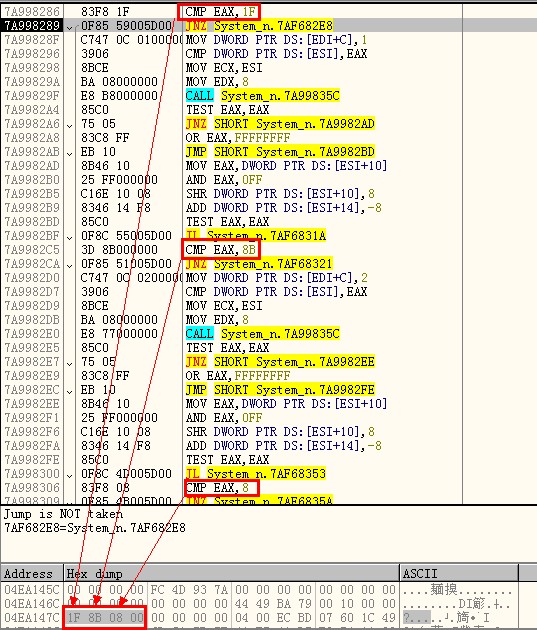Click the 'Jump is NOT taken' info line
Screen dimensions: 537x630
click(x=63, y=514)
